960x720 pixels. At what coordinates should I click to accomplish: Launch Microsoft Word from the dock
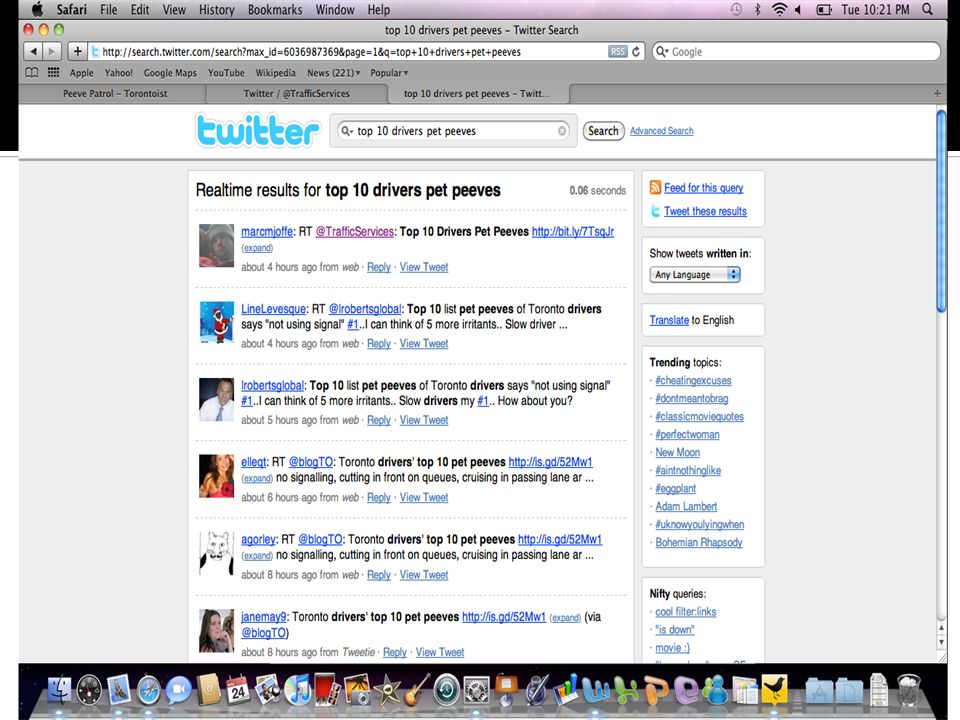pyautogui.click(x=595, y=690)
